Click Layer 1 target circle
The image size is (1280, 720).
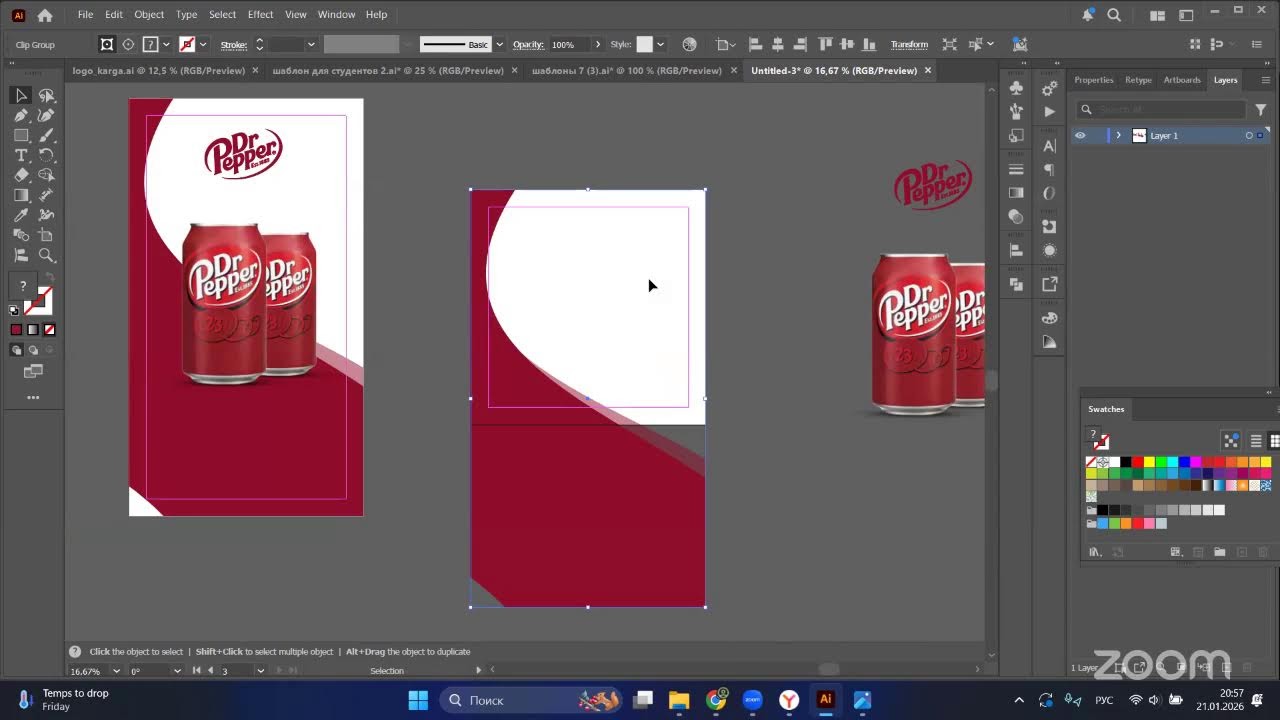1249,136
